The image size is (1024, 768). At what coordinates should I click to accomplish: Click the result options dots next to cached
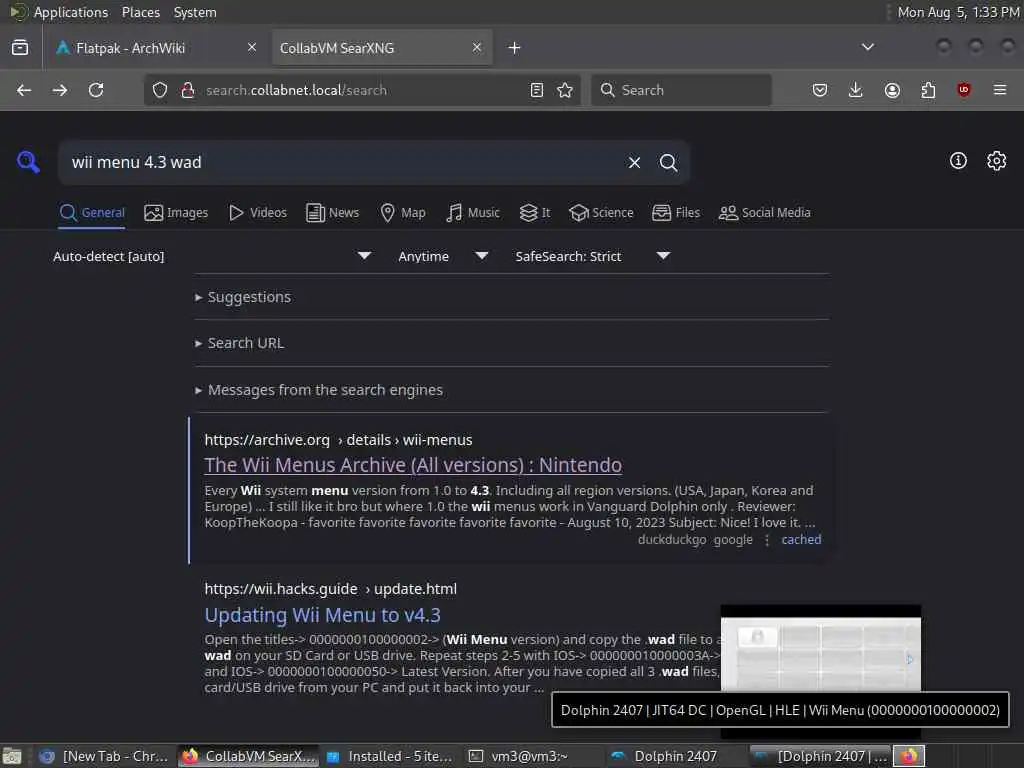coord(767,540)
